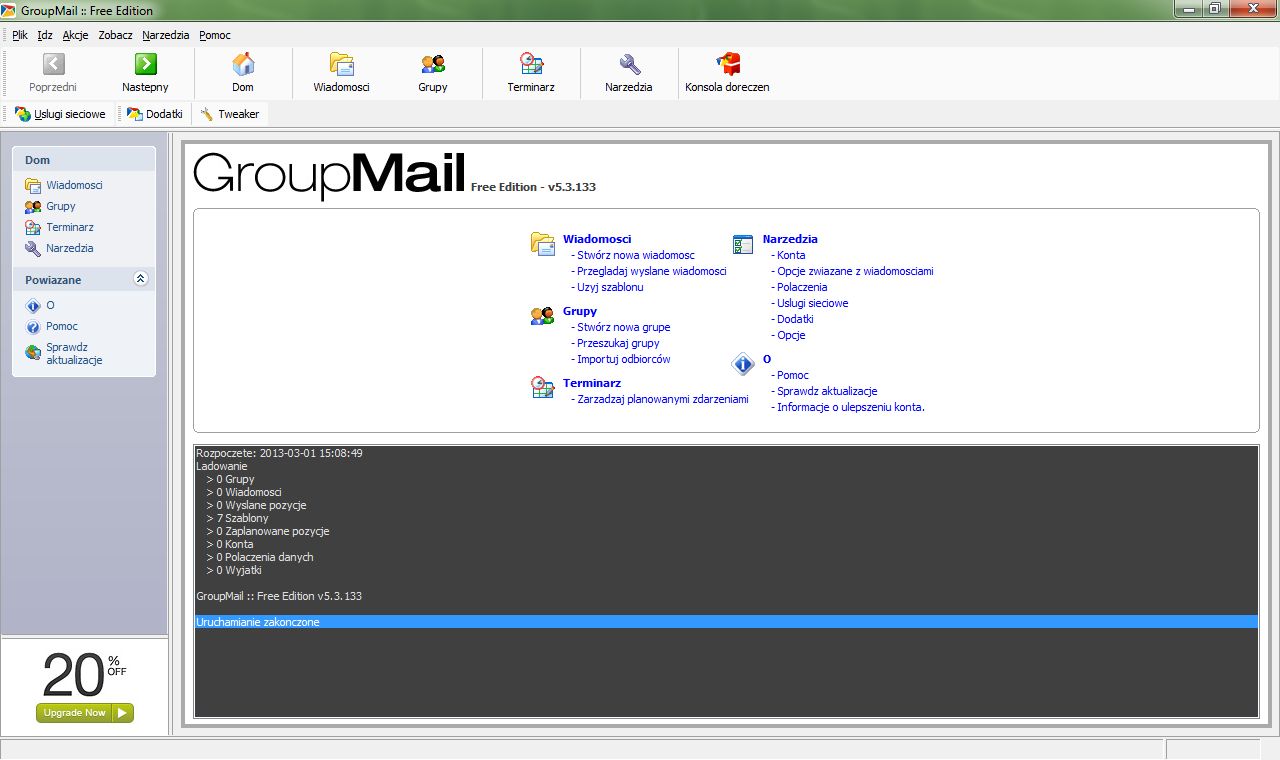Click the Polaczenia link
This screenshot has width=1280, height=760.
point(802,287)
